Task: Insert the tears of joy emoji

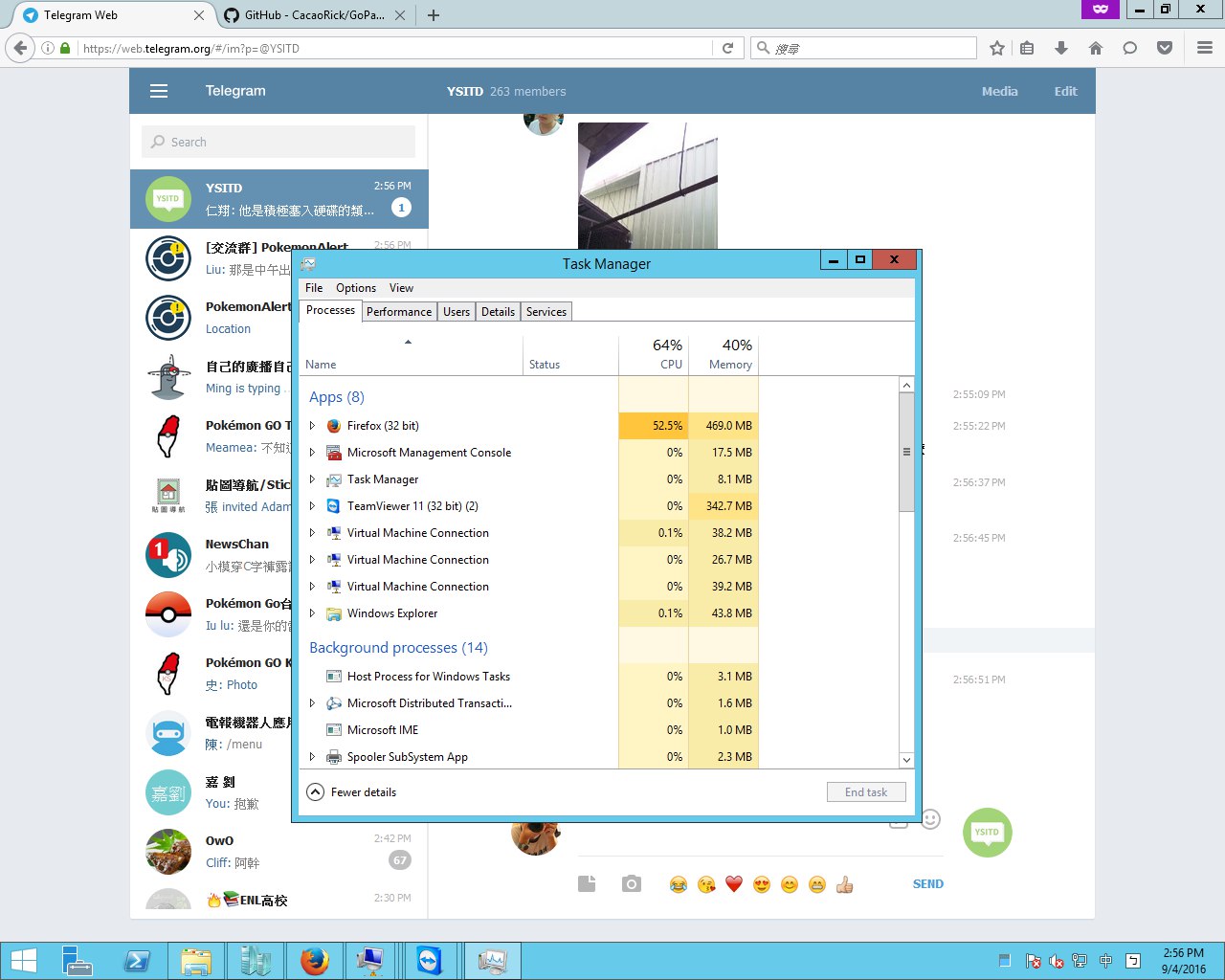Action: 678,884
